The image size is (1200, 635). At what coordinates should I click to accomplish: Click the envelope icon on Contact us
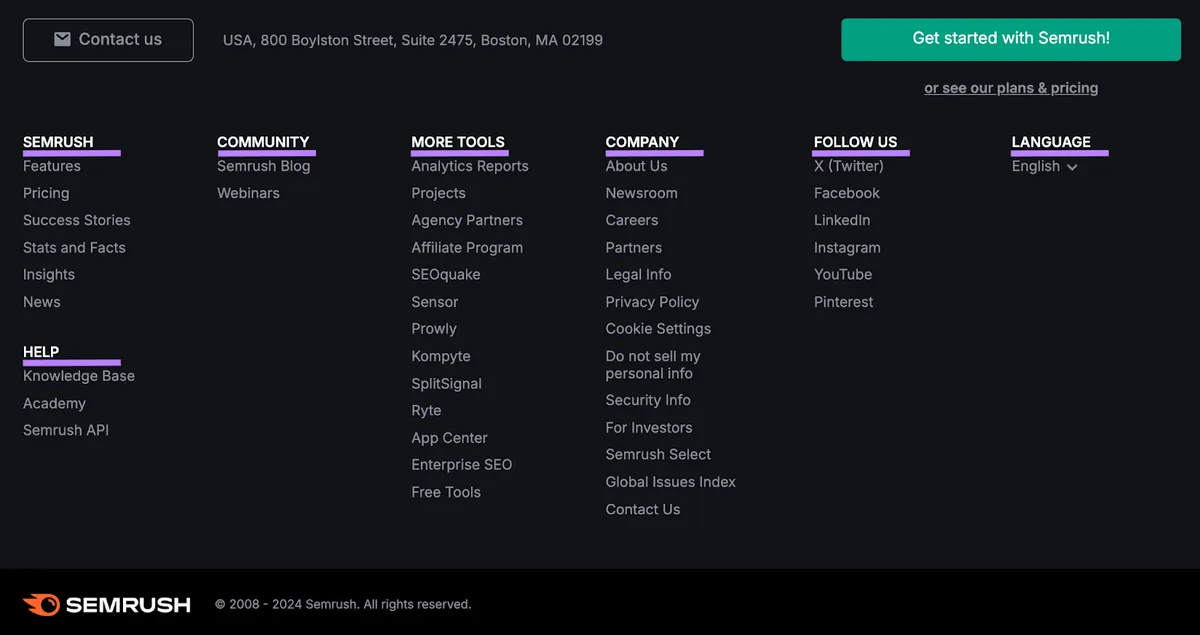62,39
